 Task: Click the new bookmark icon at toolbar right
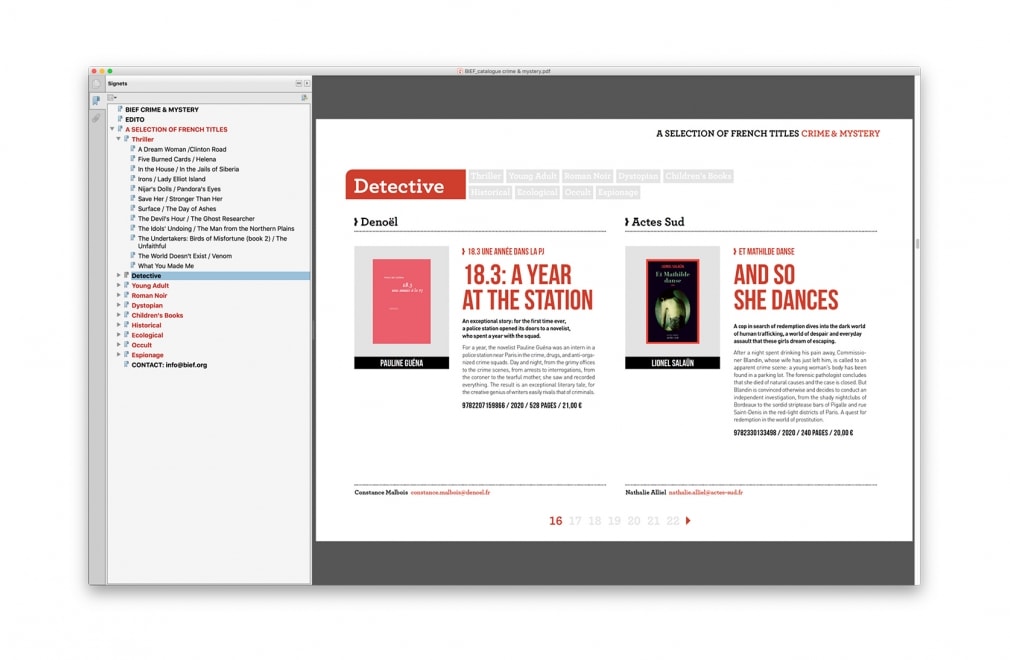click(304, 97)
